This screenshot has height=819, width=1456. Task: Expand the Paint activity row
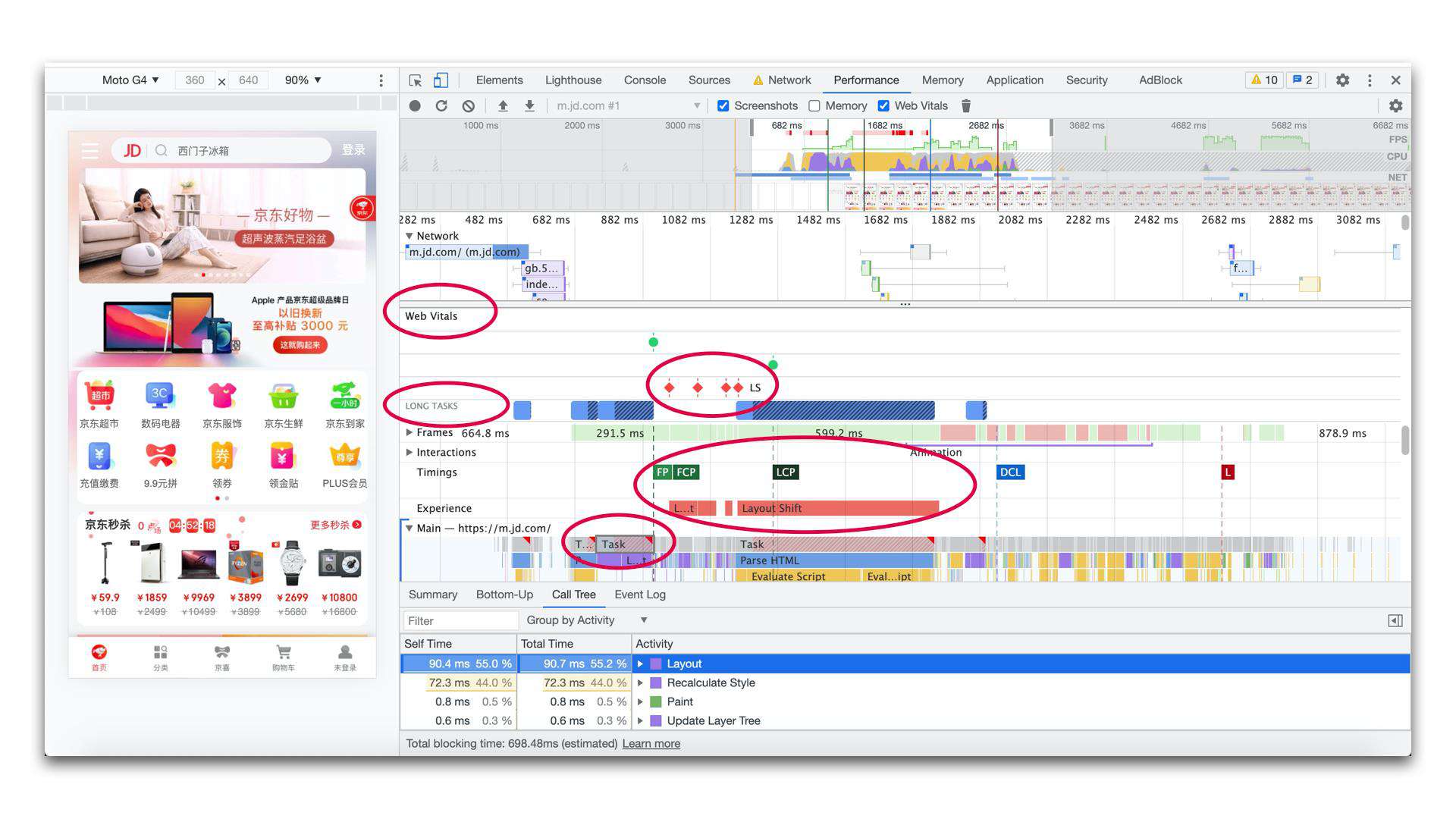[641, 701]
